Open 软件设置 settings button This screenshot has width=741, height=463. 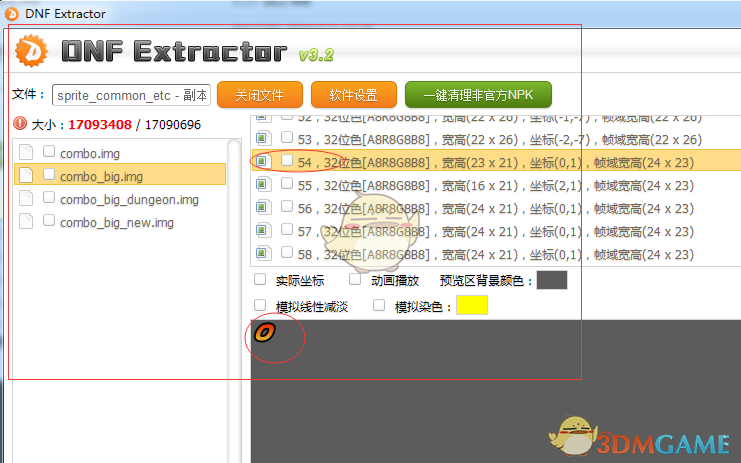[353, 94]
